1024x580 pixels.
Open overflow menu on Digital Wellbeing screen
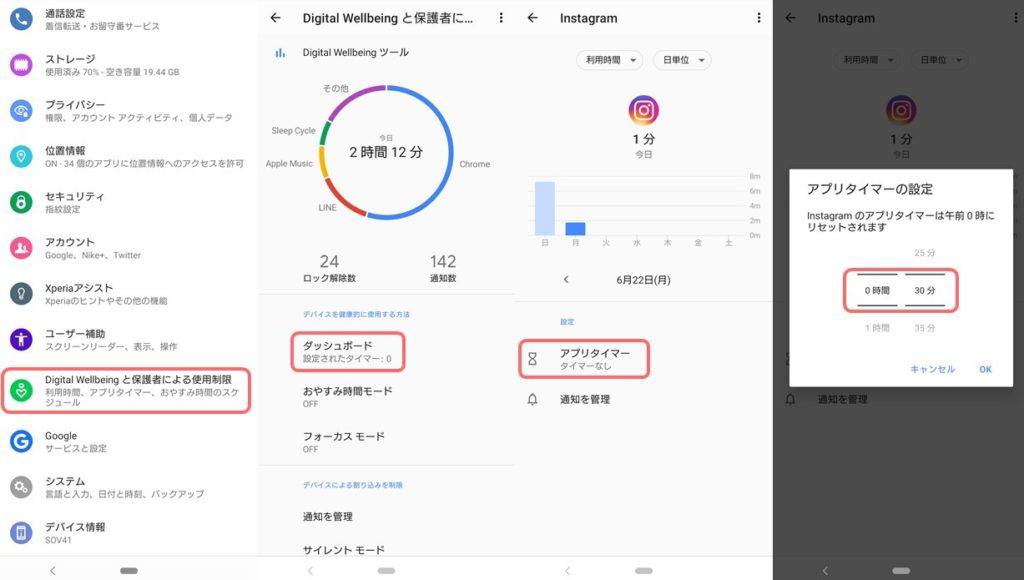[501, 18]
